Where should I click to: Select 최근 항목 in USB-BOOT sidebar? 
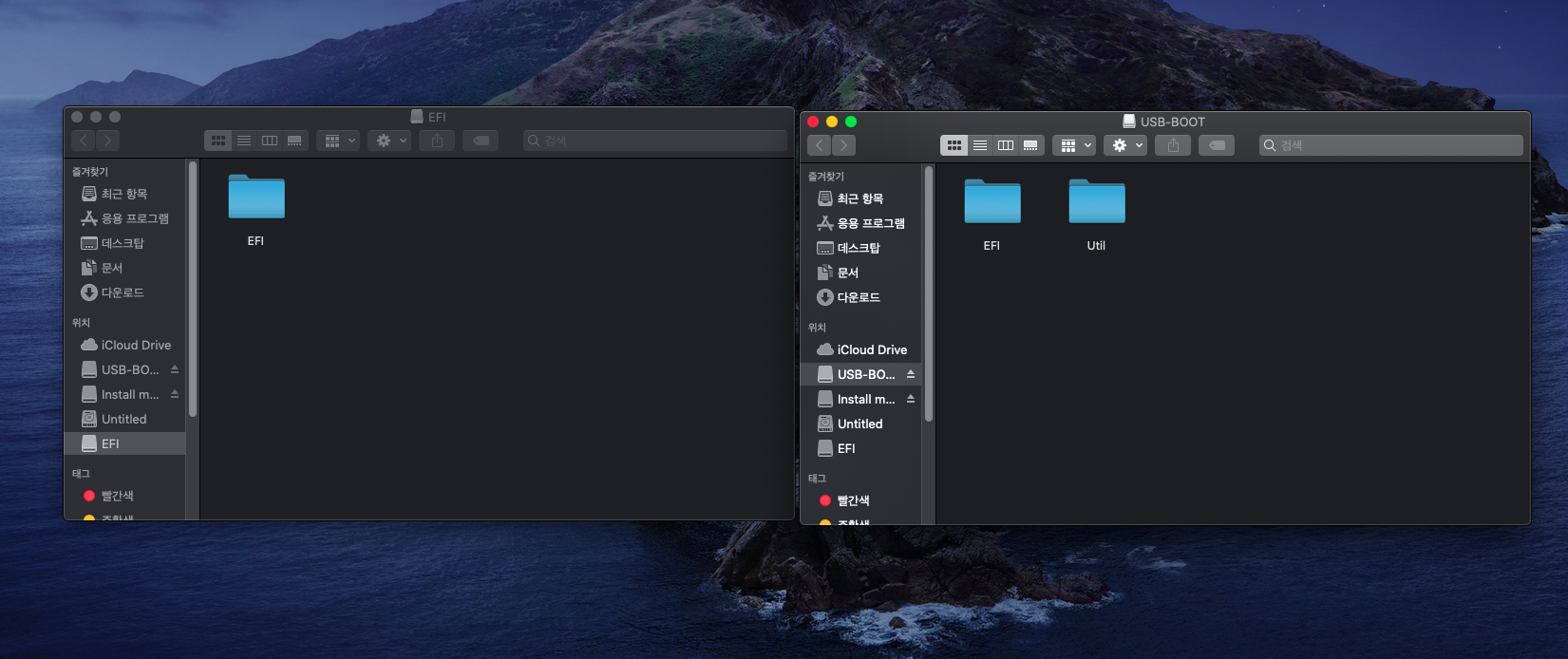(860, 198)
